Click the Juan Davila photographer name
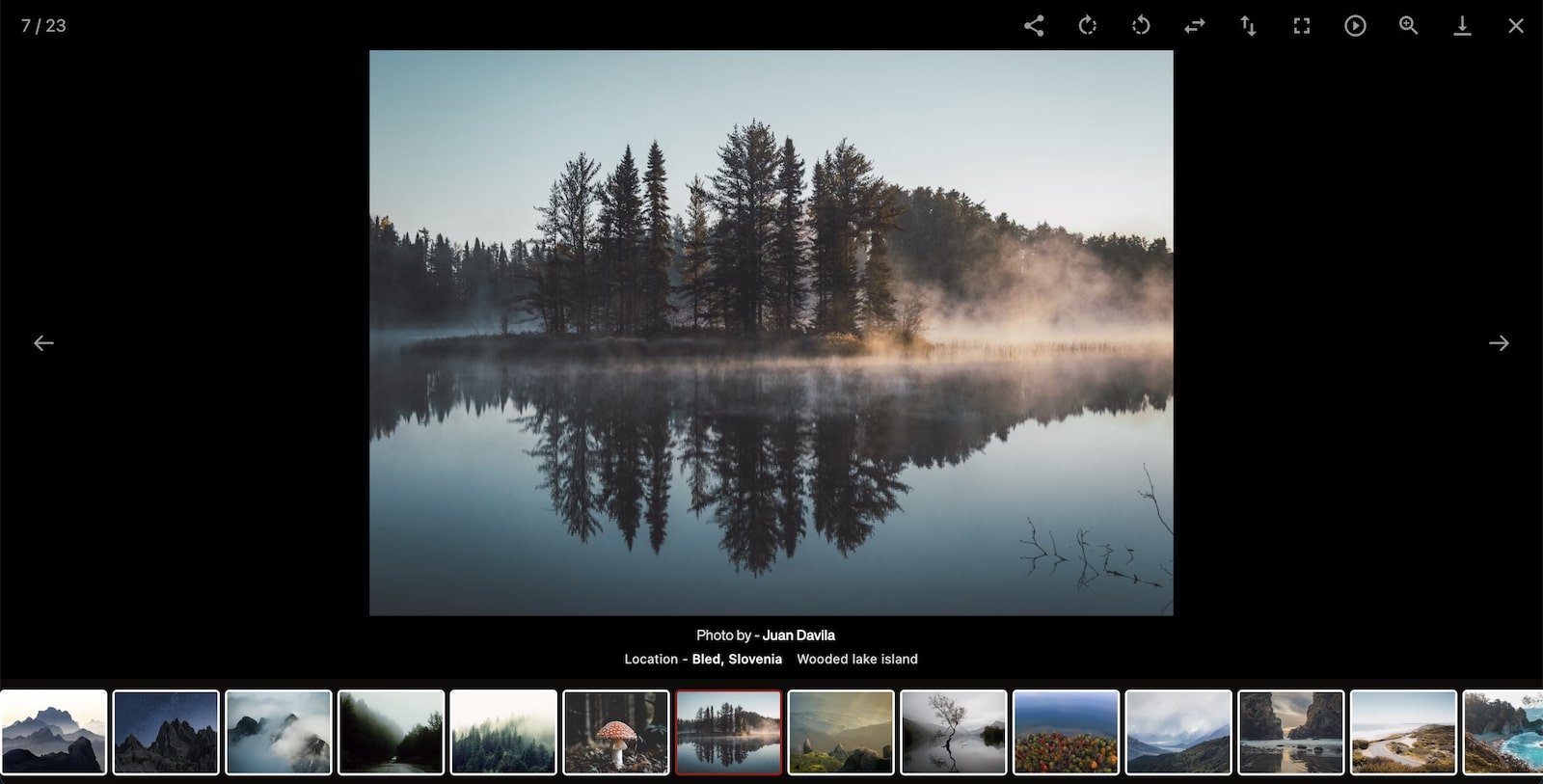 point(799,635)
